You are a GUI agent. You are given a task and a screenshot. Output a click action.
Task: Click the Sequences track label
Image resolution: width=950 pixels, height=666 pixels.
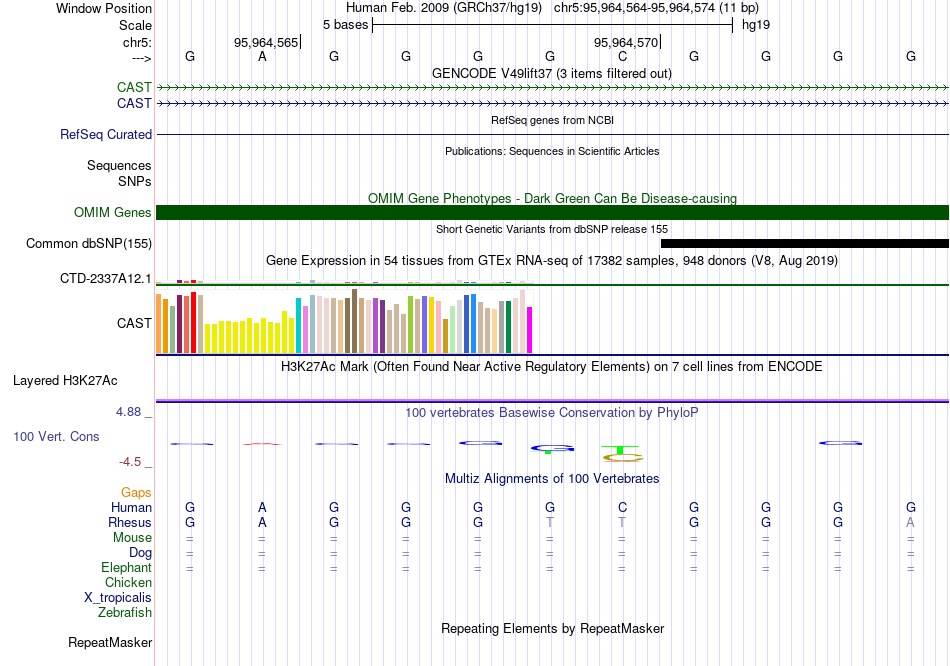119,165
